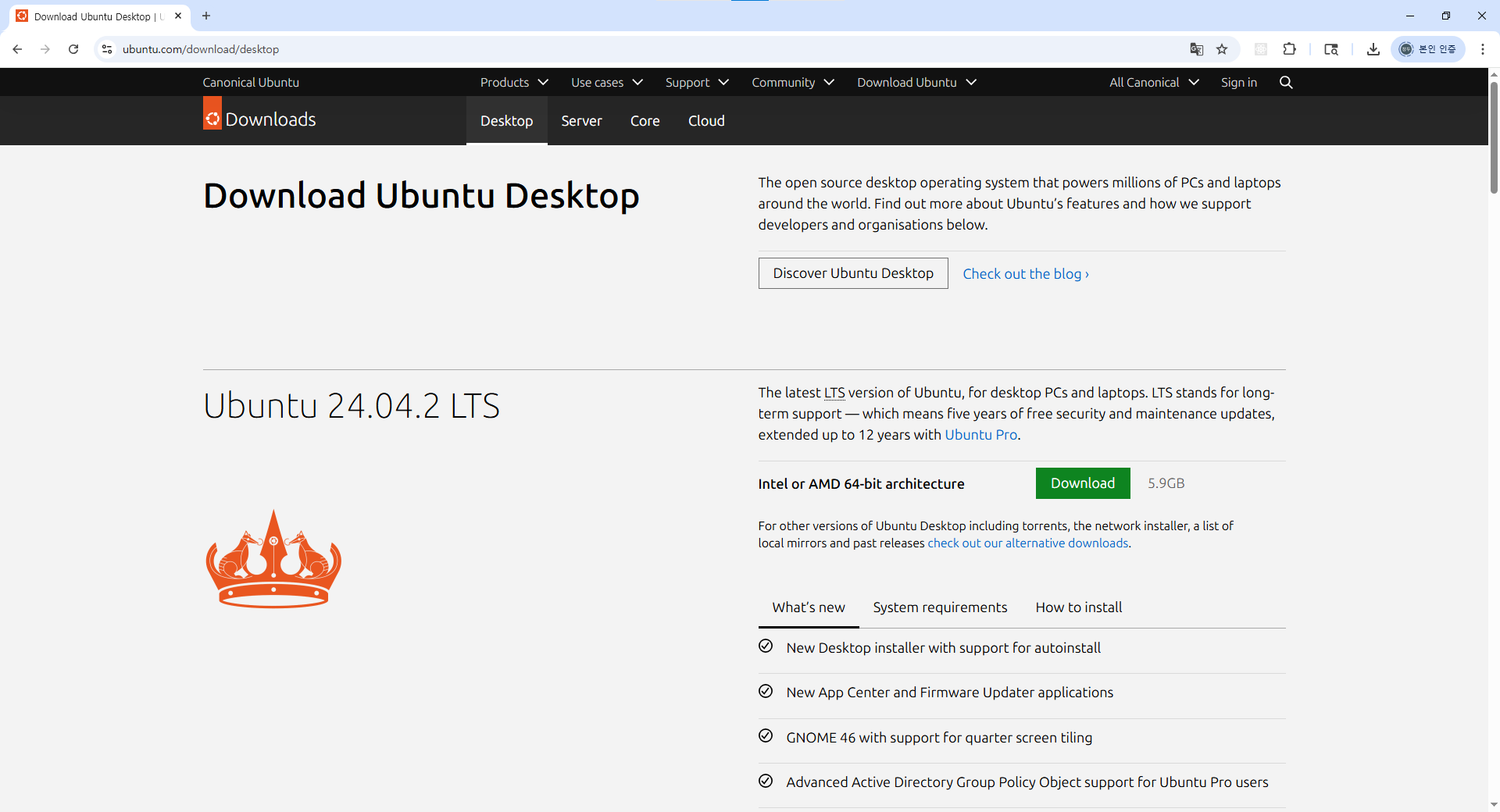Click the Ubuntu logo beside Downloads

[212, 113]
